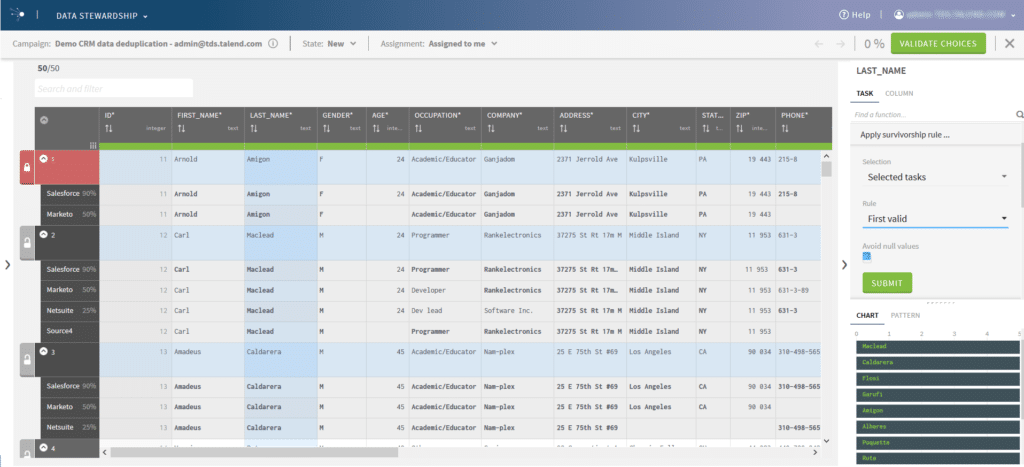Image resolution: width=1024 pixels, height=467 pixels.
Task: Switch to the COLUMN tab
Action: coord(898,93)
